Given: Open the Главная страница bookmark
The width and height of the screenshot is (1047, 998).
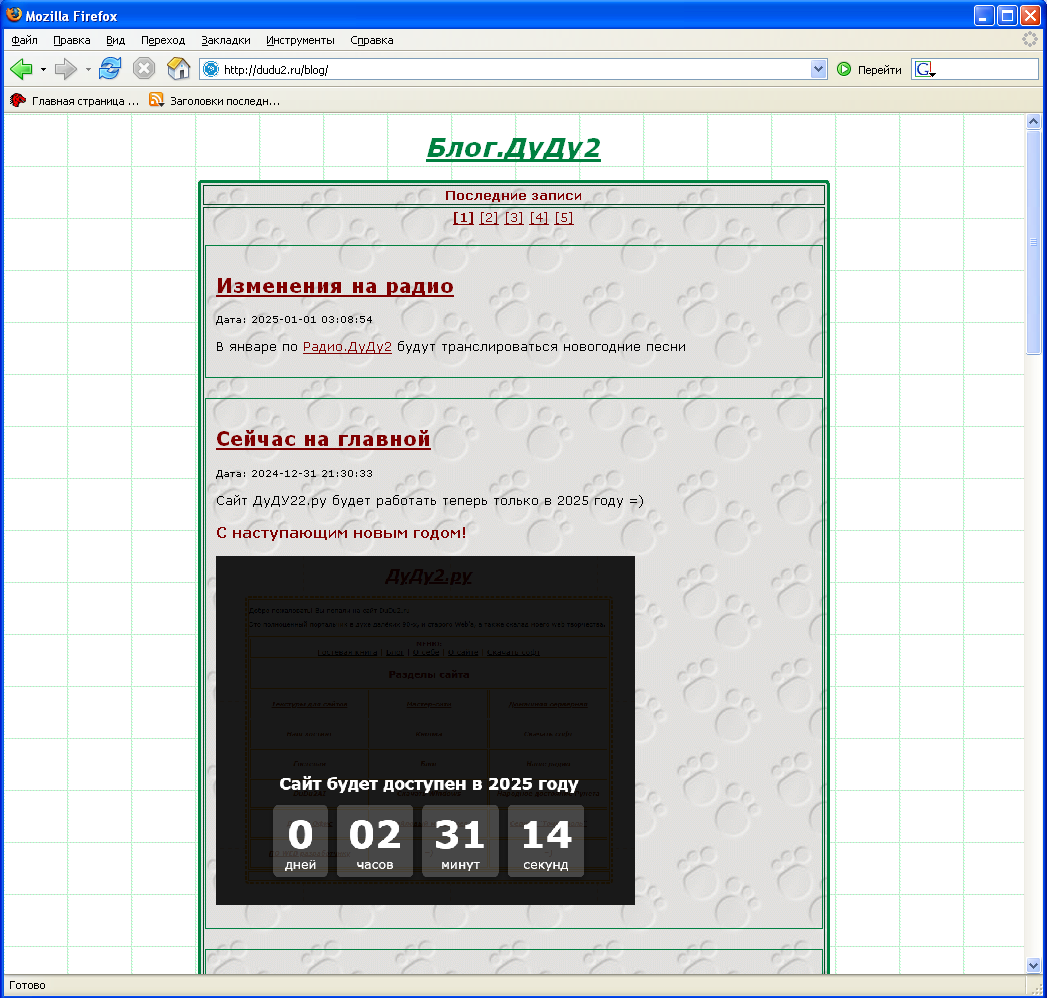Looking at the screenshot, I should pyautogui.click(x=75, y=101).
